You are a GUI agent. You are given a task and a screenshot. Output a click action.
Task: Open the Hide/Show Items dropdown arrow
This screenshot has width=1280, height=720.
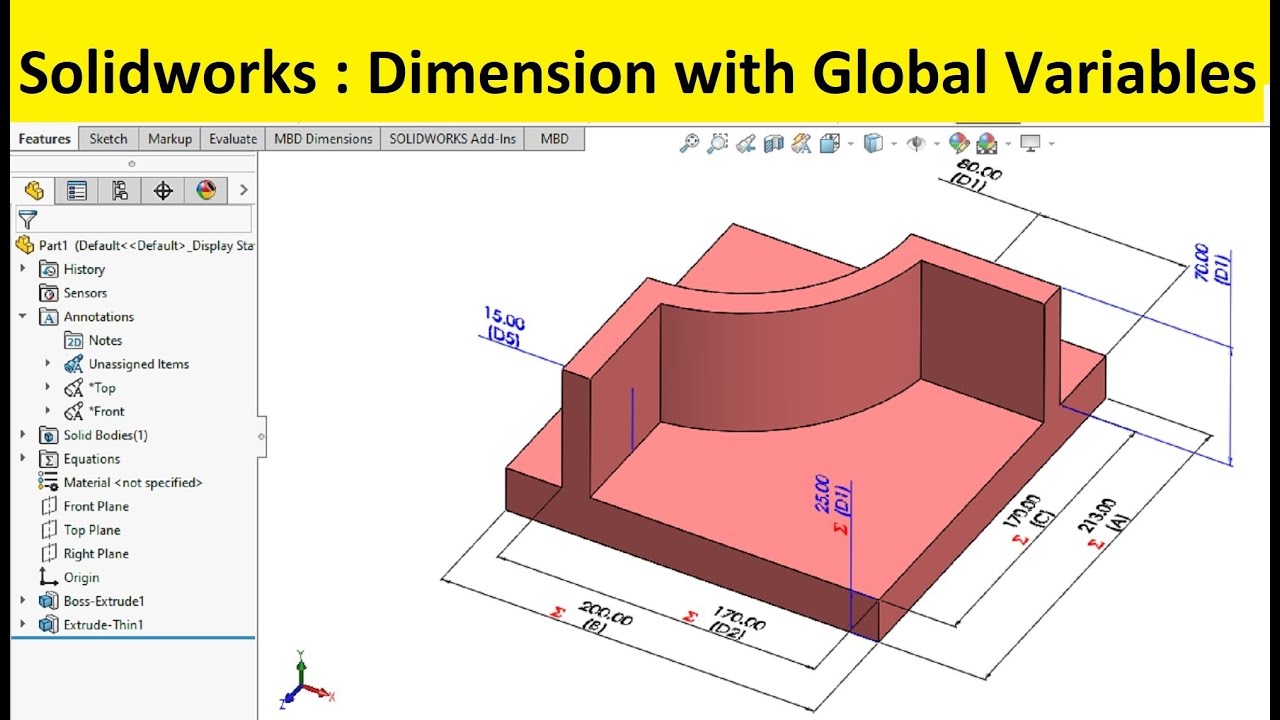coord(937,144)
